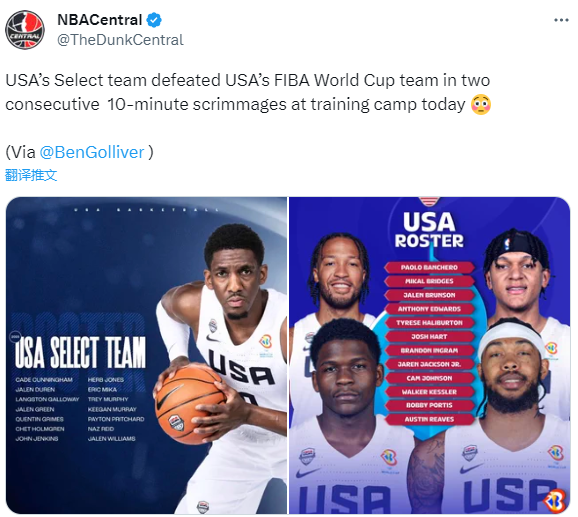Click the Tyrese Haliburton roster label
Screen dimensions: 578x517
pos(429,323)
